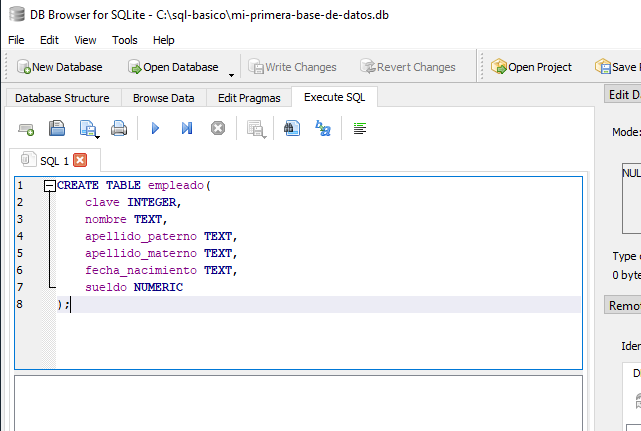
Task: Open the Tools menu
Action: (125, 40)
